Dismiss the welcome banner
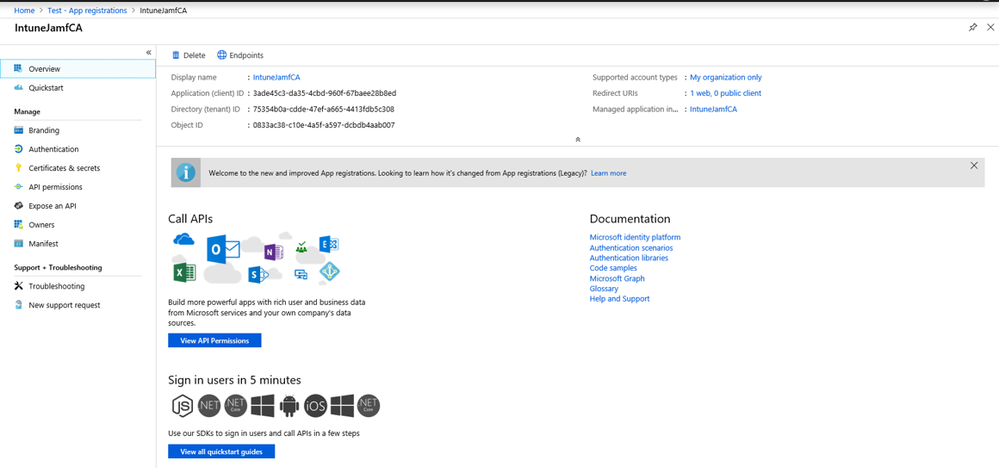This screenshot has width=999, height=468. 974,166
